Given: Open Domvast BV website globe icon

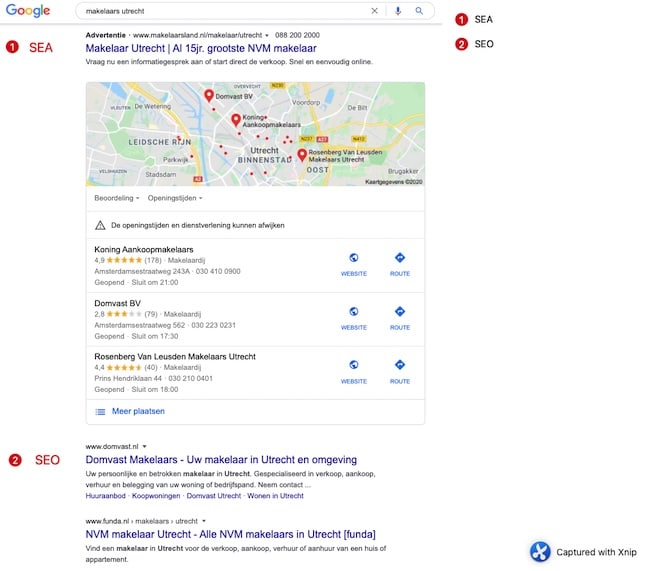Looking at the screenshot, I should [354, 311].
